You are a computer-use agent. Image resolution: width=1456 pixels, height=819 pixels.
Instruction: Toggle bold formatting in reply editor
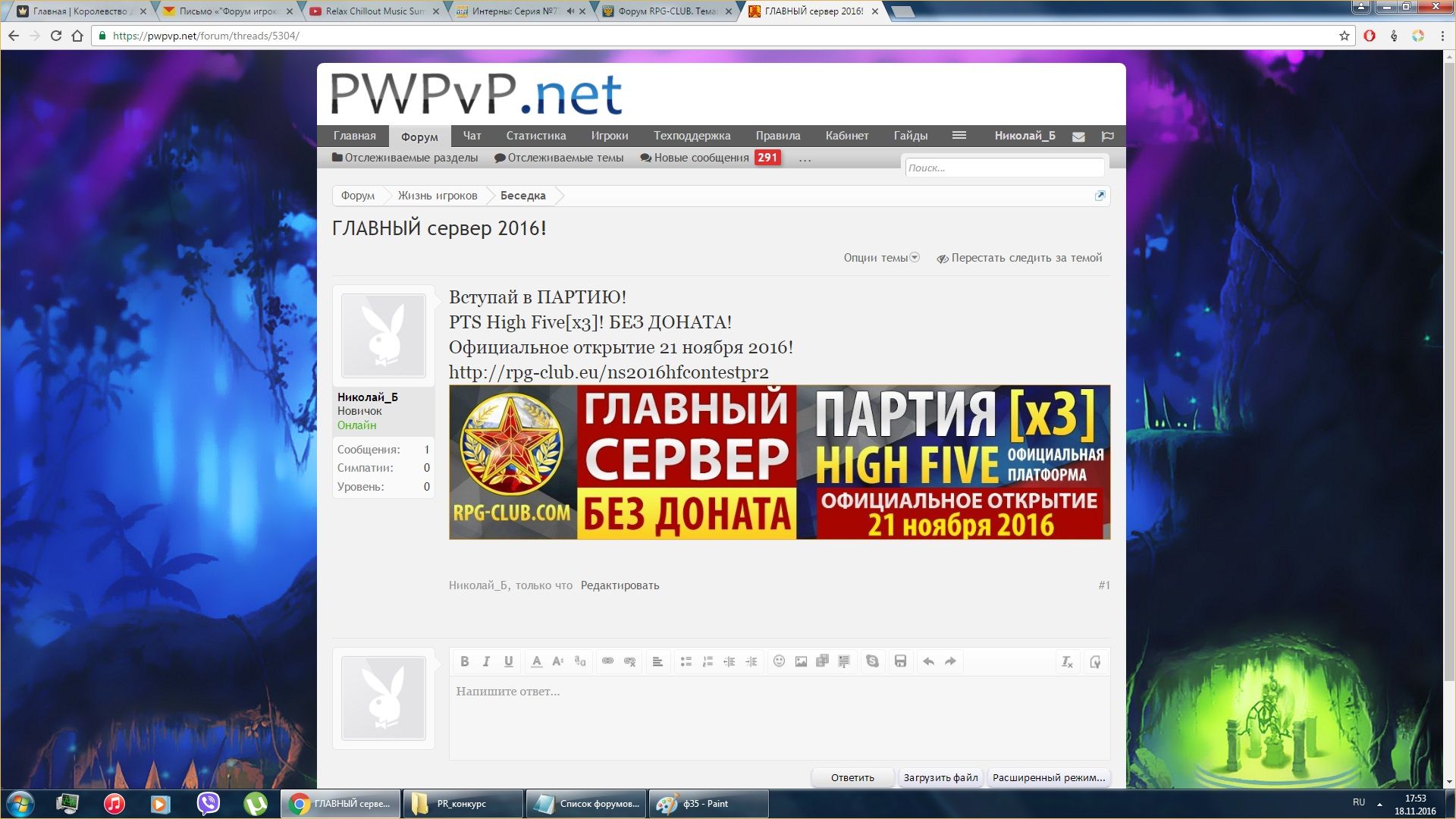[465, 661]
